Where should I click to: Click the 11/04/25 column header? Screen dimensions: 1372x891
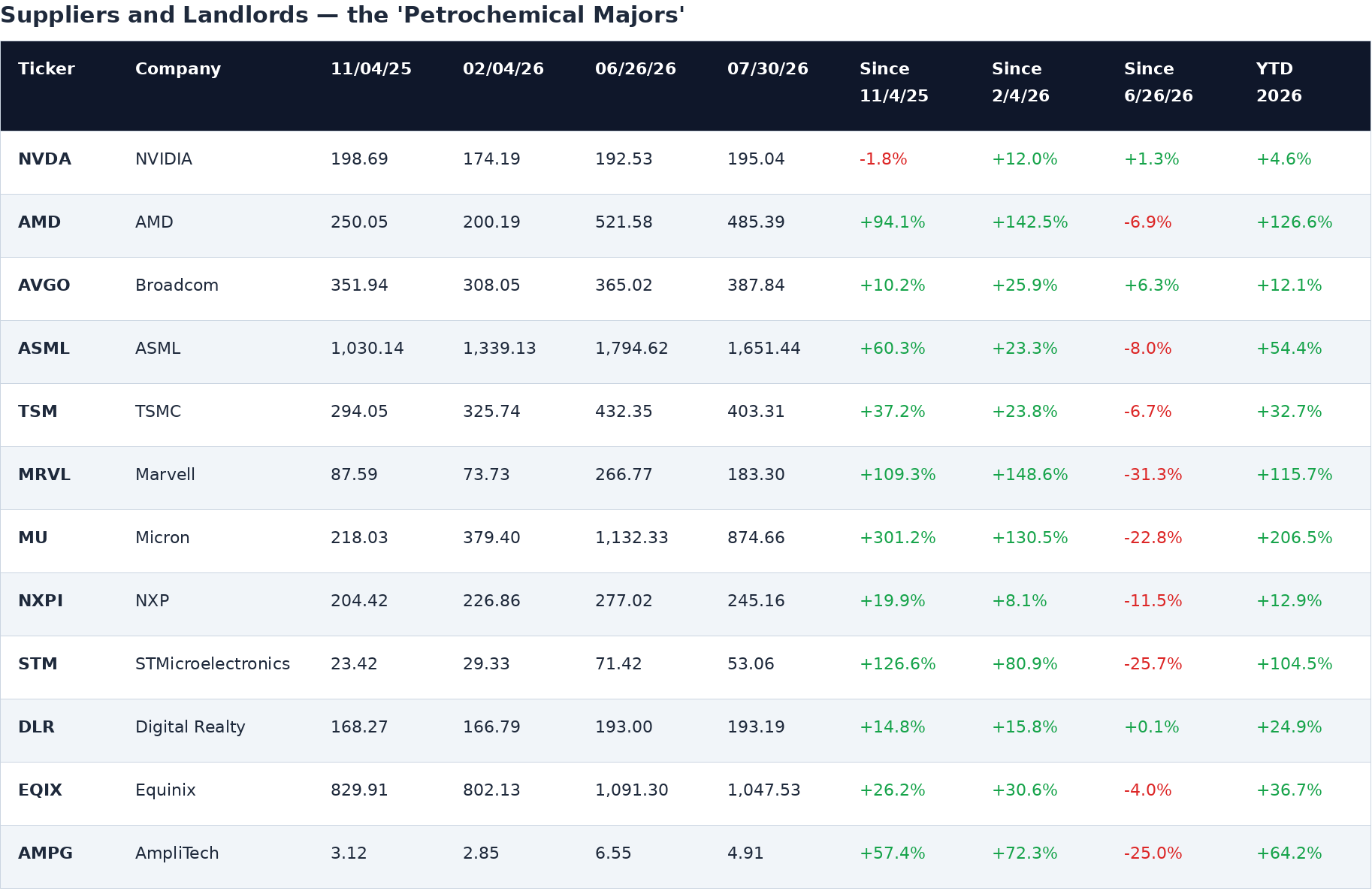(x=371, y=69)
